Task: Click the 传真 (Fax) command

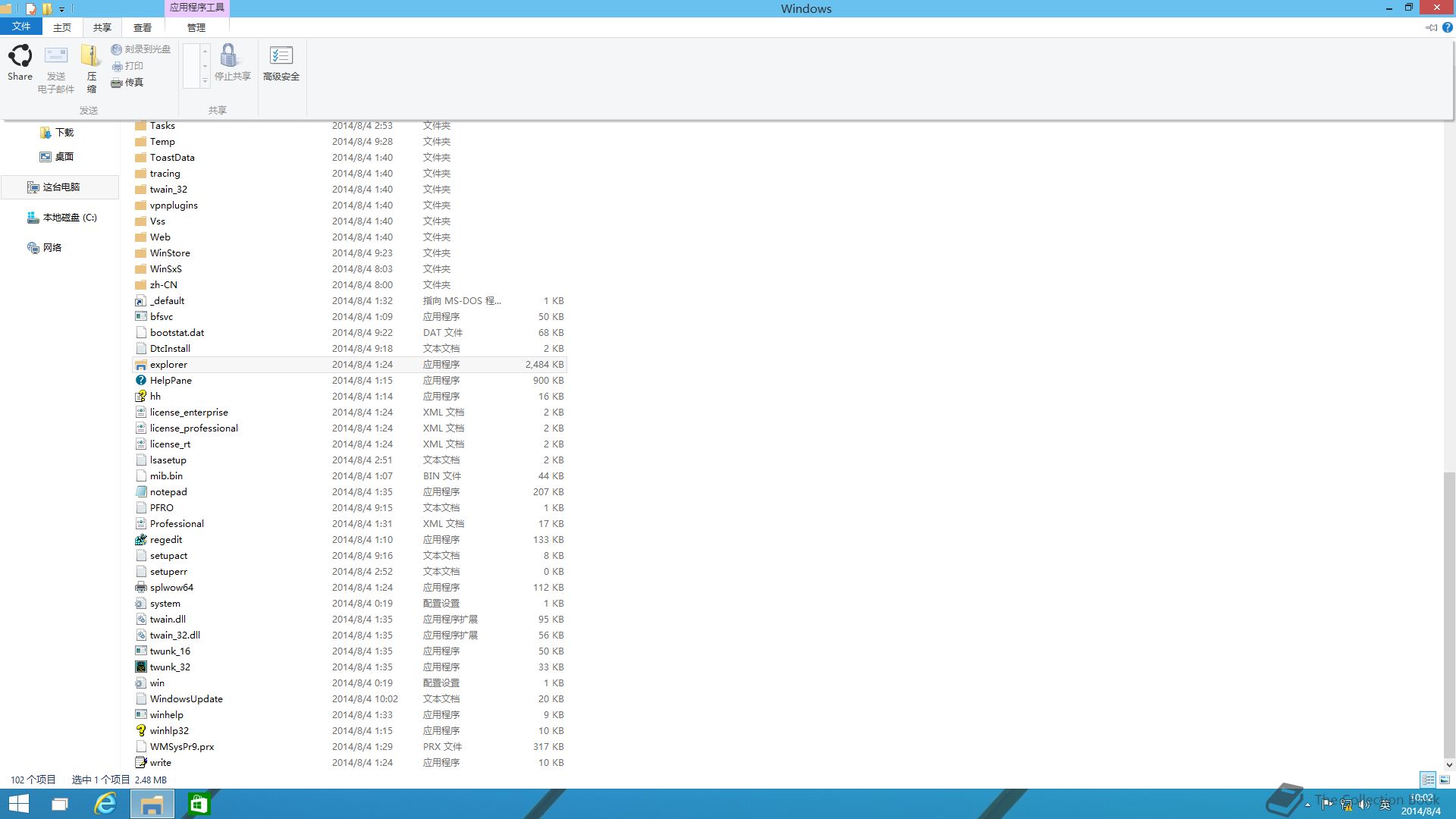Action: pyautogui.click(x=127, y=83)
